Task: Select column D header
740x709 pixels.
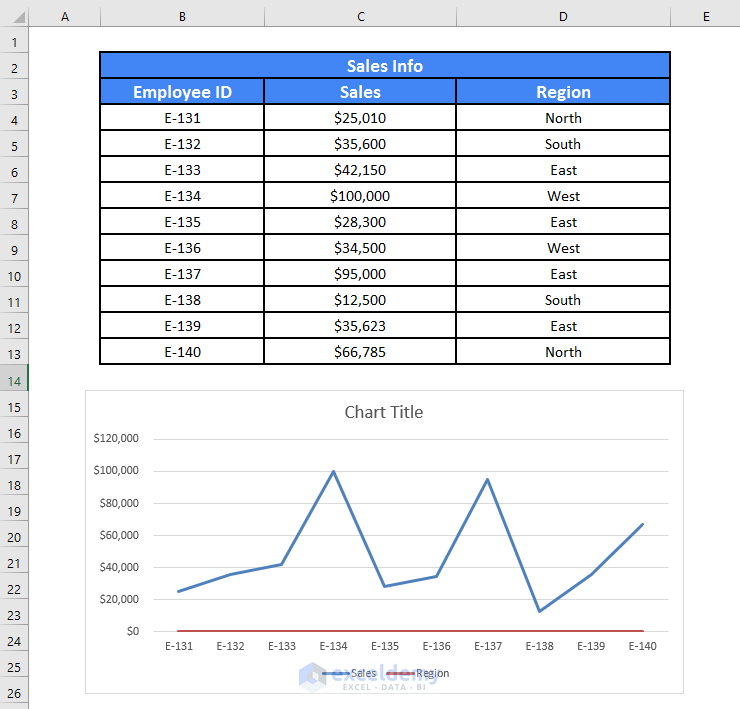Action: (563, 17)
